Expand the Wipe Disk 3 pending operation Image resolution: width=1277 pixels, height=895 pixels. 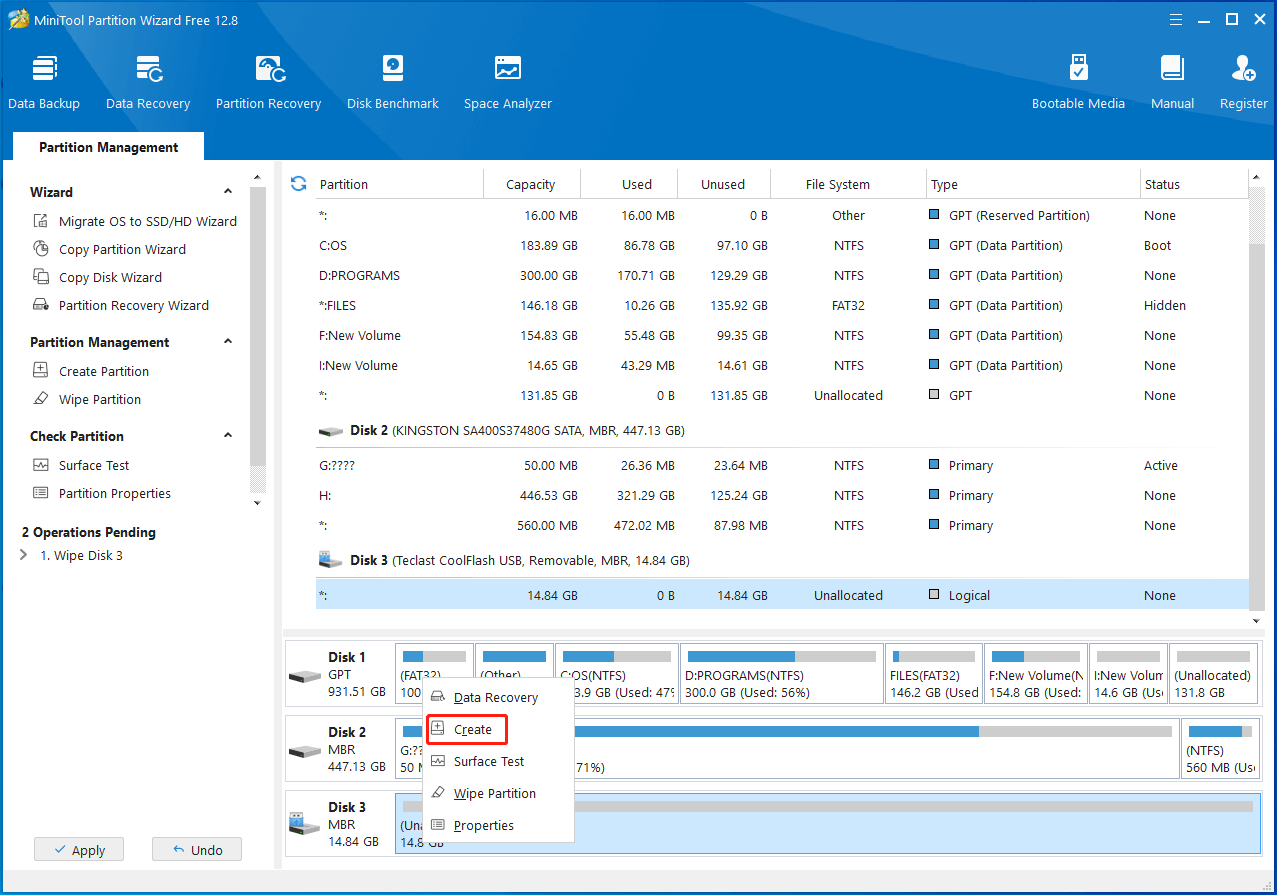coord(24,555)
